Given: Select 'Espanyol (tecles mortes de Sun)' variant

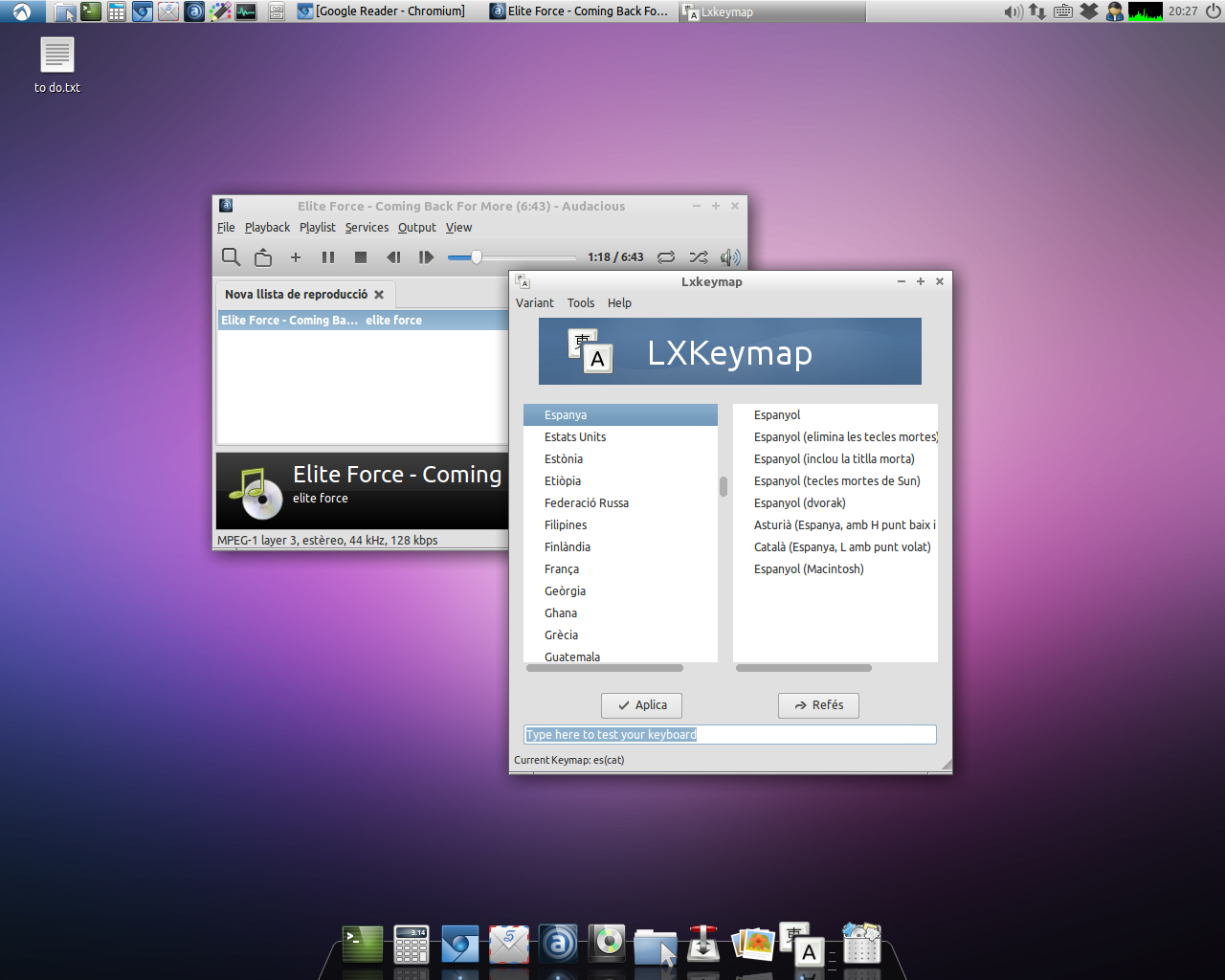Looking at the screenshot, I should point(835,480).
